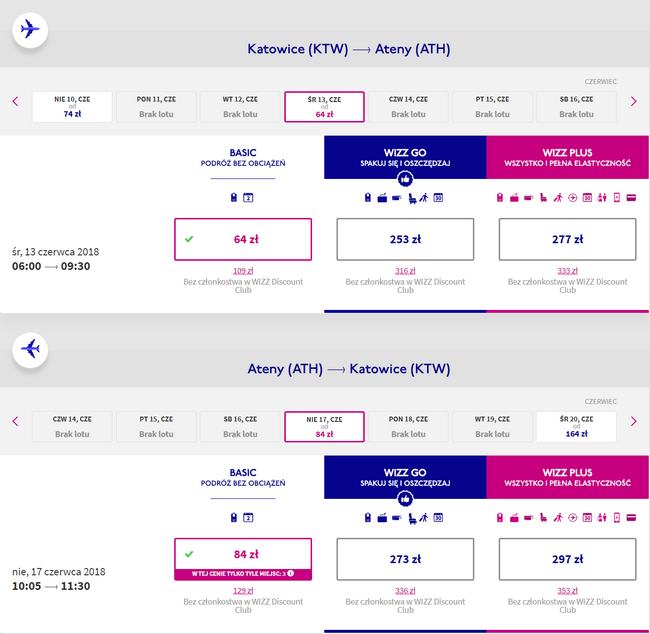Show earlier return dates with the left arrow

click(x=15, y=421)
